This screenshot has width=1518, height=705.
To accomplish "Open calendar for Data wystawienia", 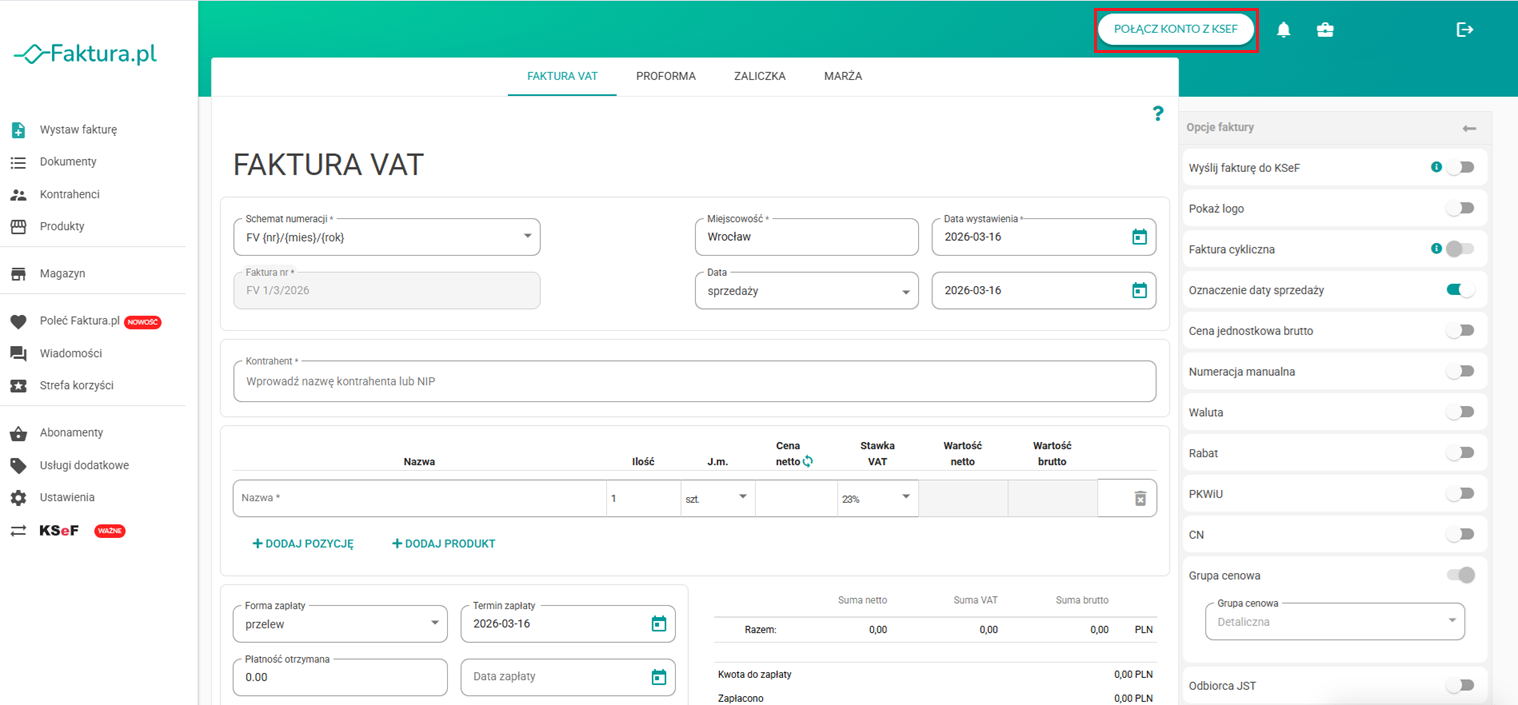I will tap(1139, 237).
